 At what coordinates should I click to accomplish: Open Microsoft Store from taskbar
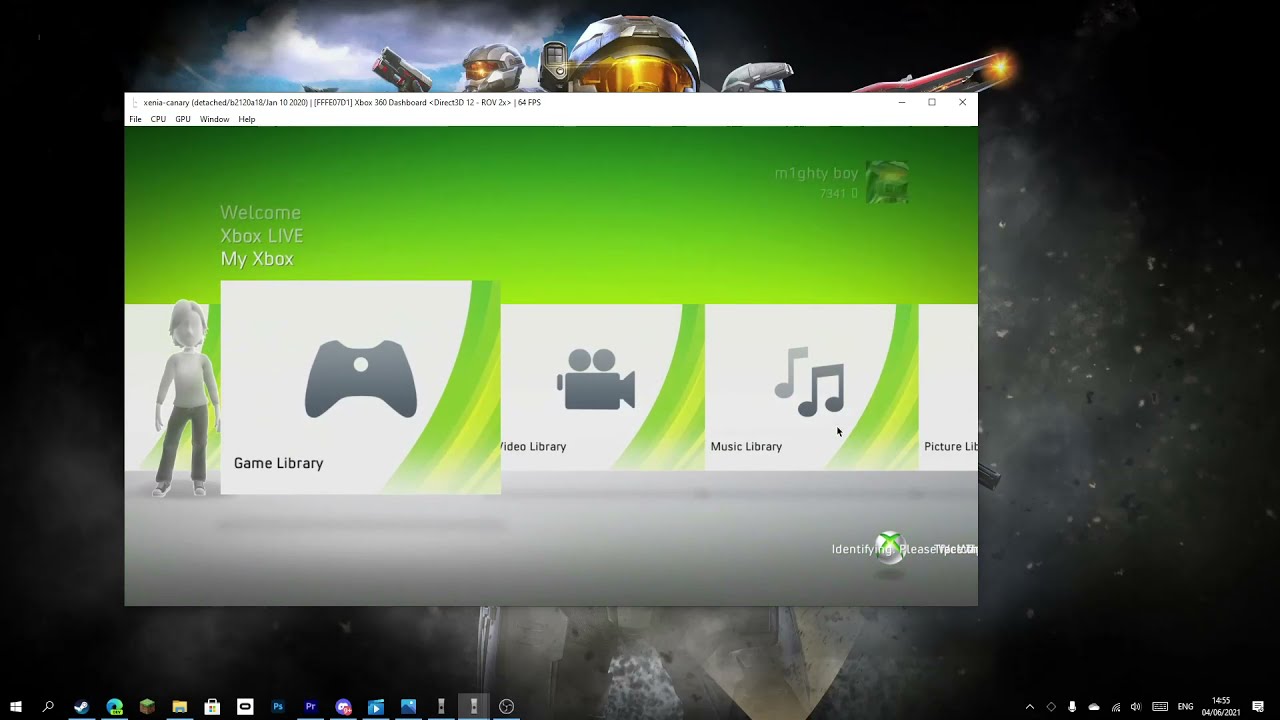coord(212,707)
